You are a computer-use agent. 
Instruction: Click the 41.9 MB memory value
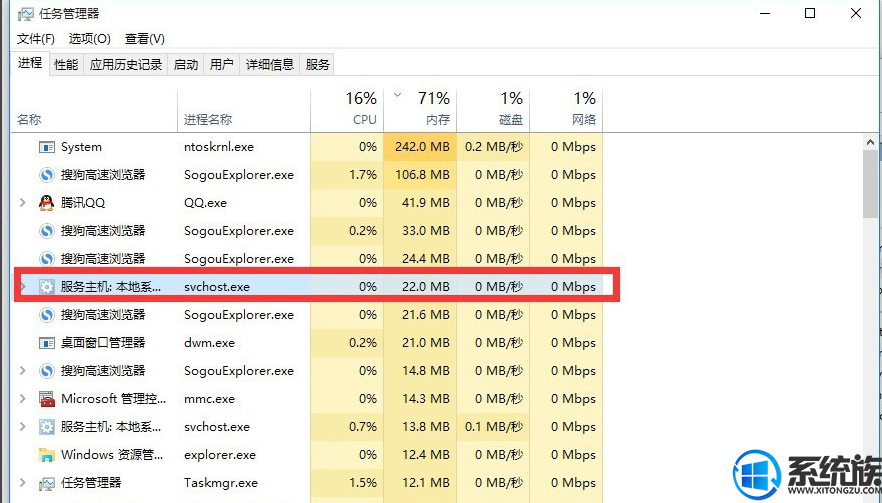tap(426, 203)
